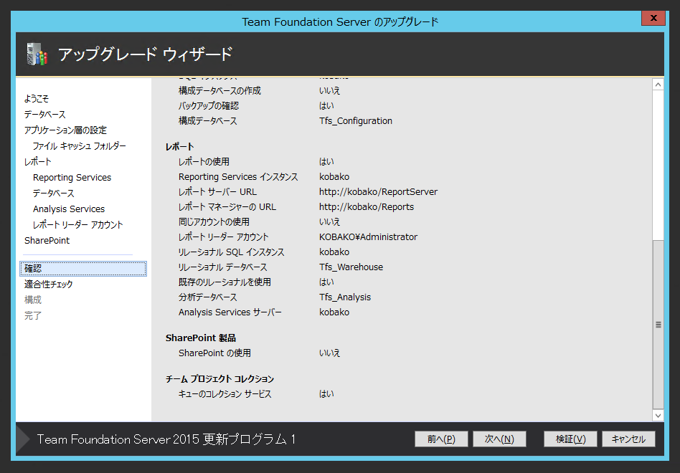Screen dimensions: 680x473
Task: Click the Team Foundation Server wizard icon
Action: pyautogui.click(x=37, y=54)
